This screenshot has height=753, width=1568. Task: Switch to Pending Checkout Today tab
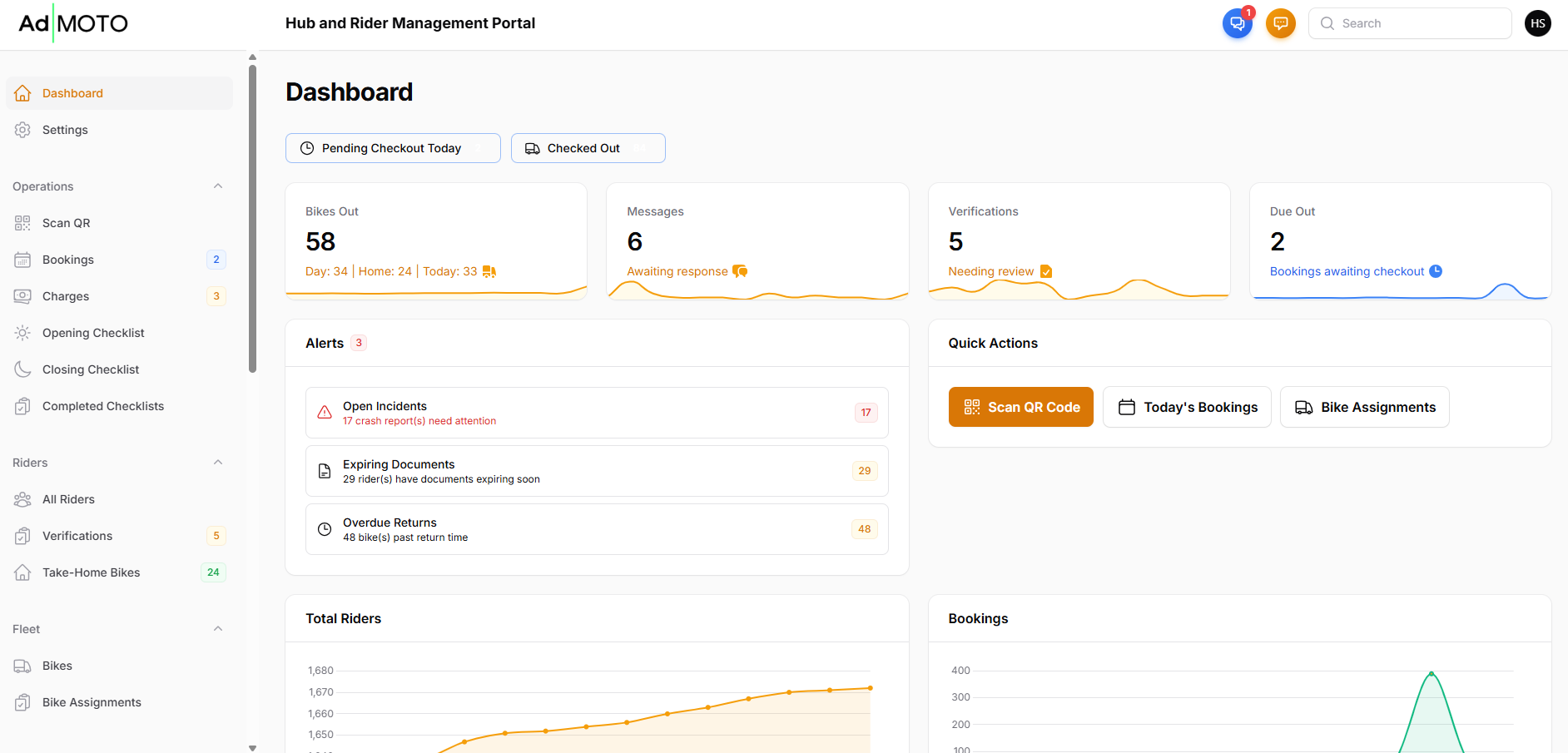point(392,148)
